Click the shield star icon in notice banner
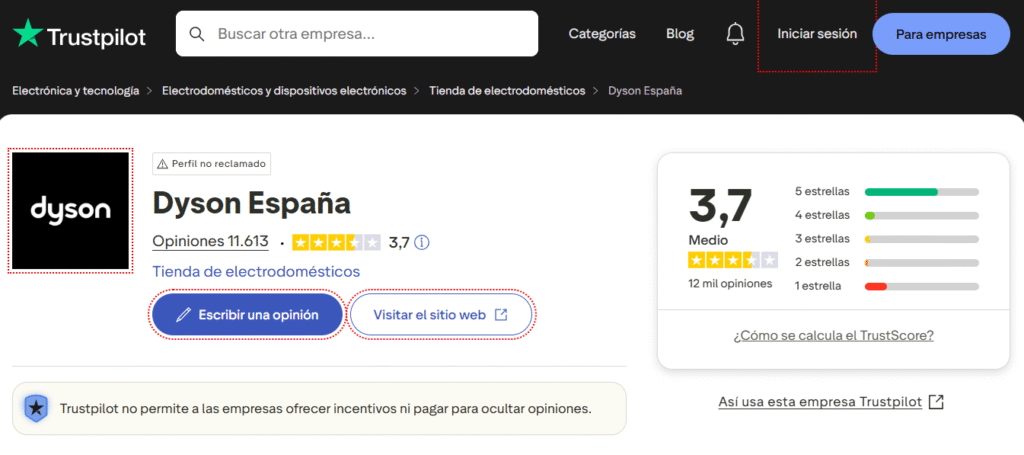 pos(37,408)
